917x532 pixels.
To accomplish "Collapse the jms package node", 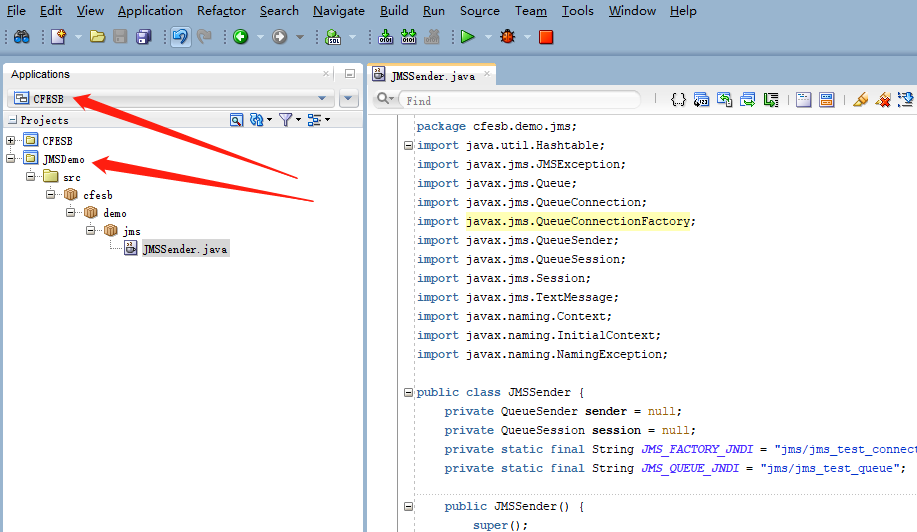I will click(x=90, y=230).
